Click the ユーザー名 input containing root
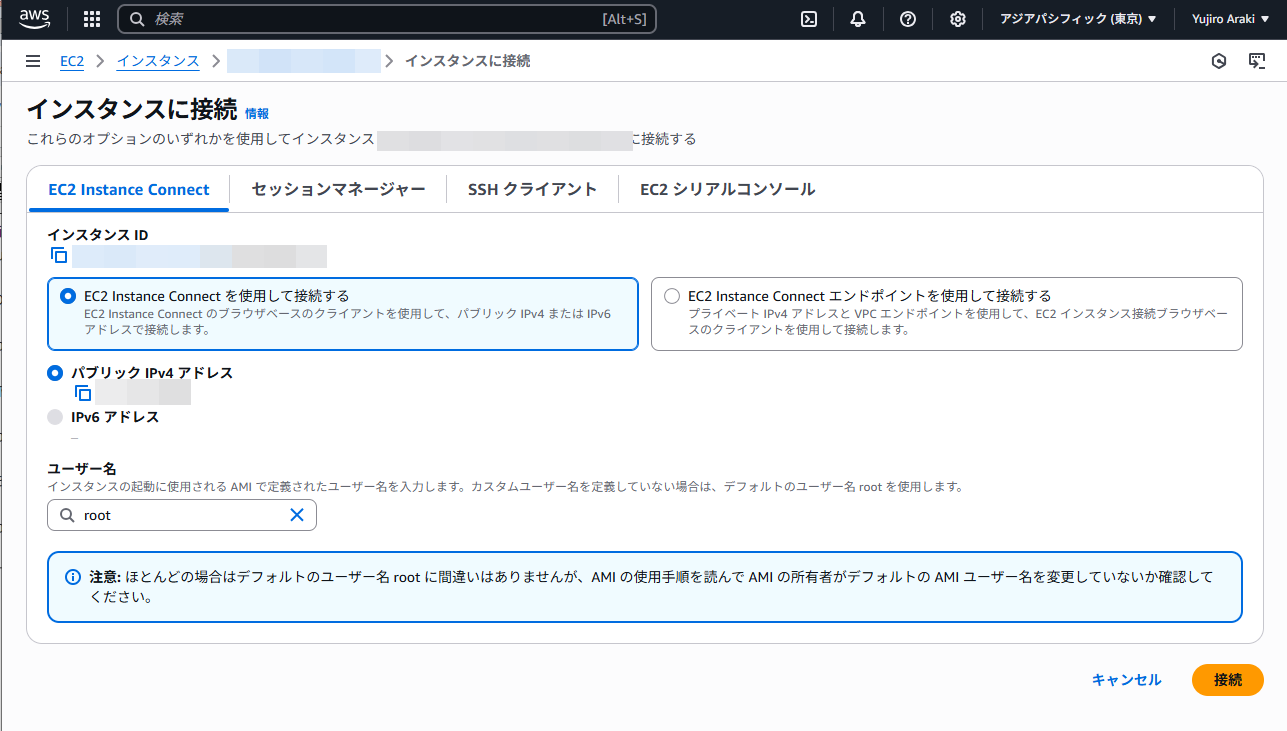The width and height of the screenshot is (1287, 731). [x=182, y=515]
